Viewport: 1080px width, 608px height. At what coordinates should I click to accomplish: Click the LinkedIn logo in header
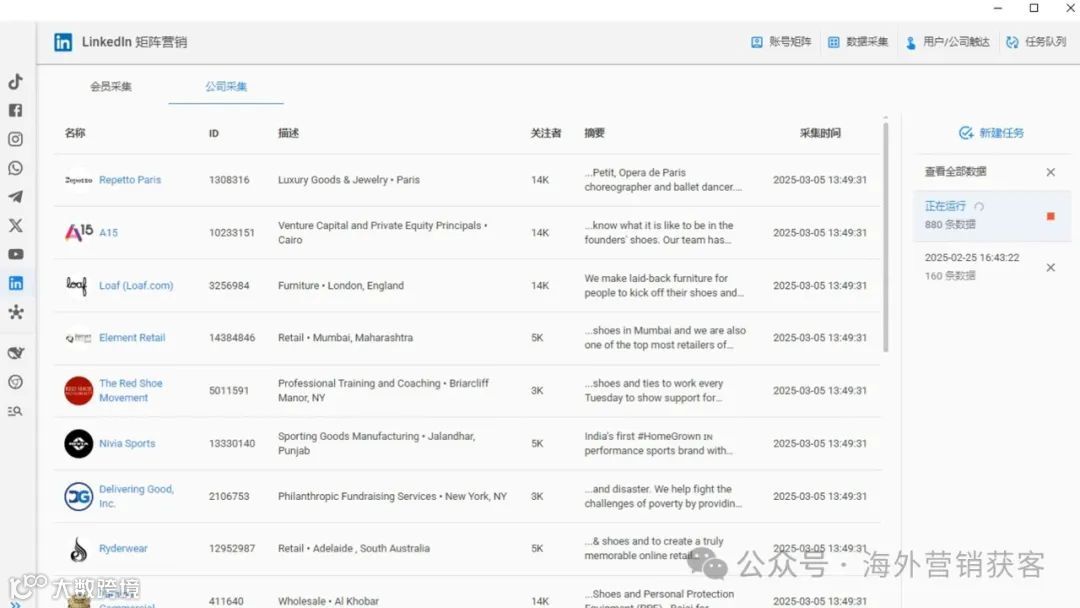[x=63, y=42]
